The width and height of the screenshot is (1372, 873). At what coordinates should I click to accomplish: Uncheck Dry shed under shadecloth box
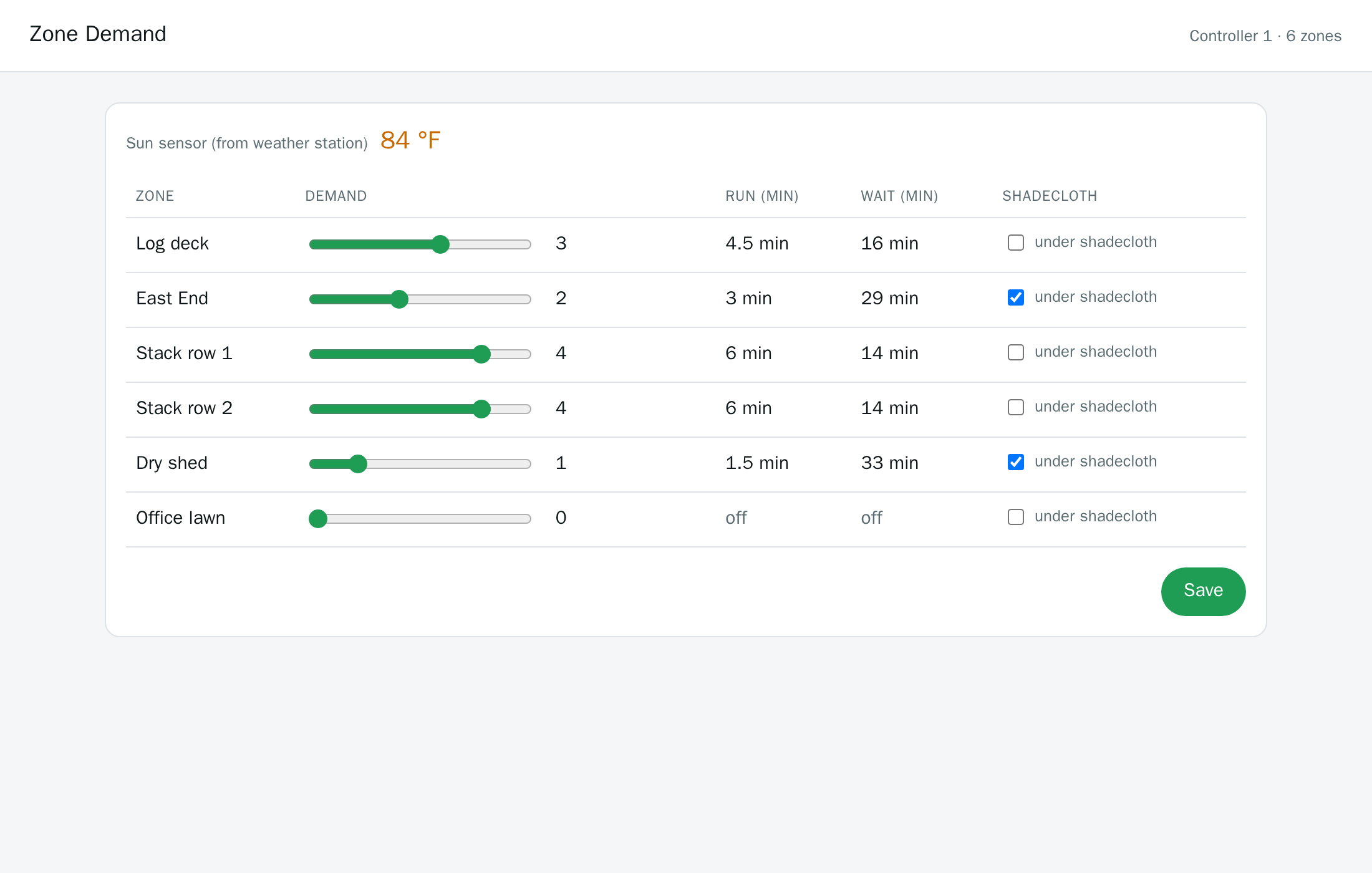coord(1015,462)
